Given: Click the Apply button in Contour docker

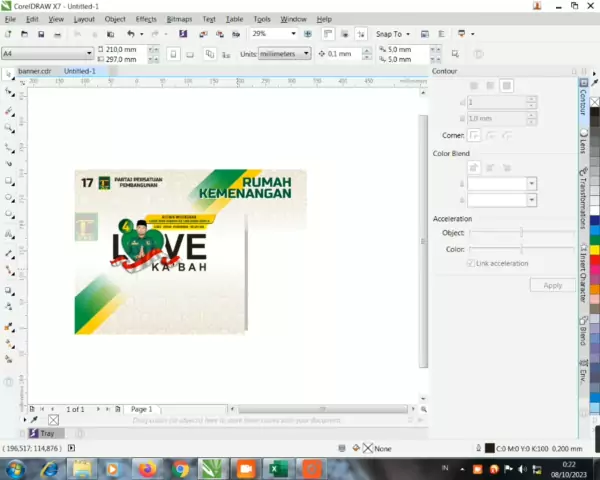Looking at the screenshot, I should [x=552, y=285].
